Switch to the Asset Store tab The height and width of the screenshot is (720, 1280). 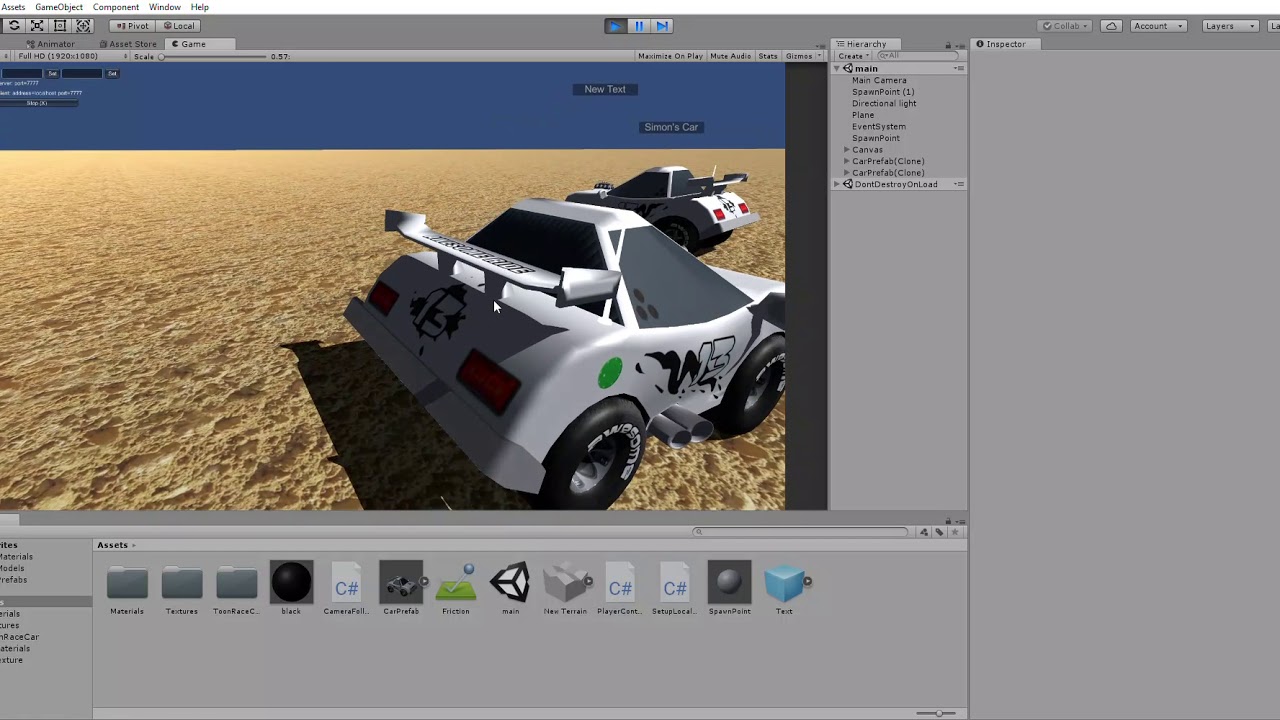click(x=128, y=44)
